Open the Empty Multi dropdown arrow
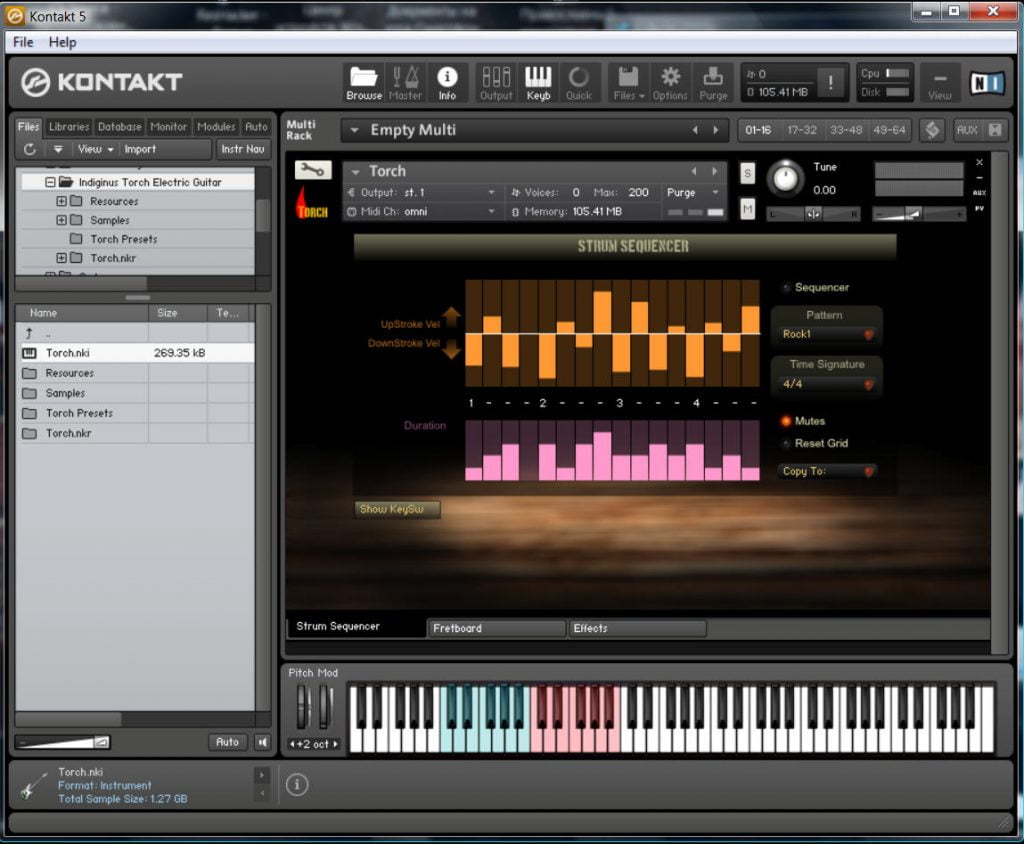Screen dimensions: 1024x844 coord(355,130)
